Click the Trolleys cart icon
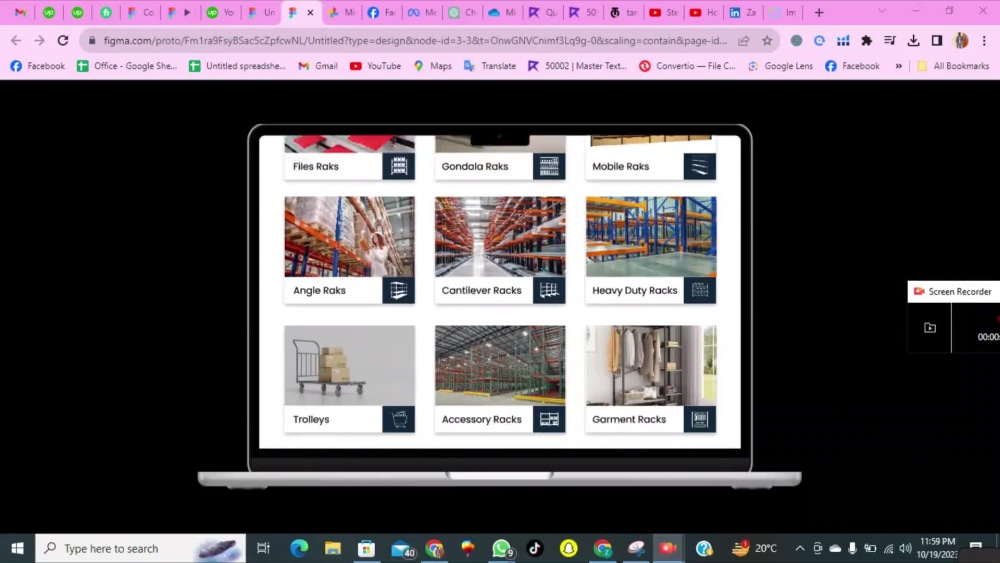Image resolution: width=1000 pixels, height=563 pixels. [x=399, y=420]
